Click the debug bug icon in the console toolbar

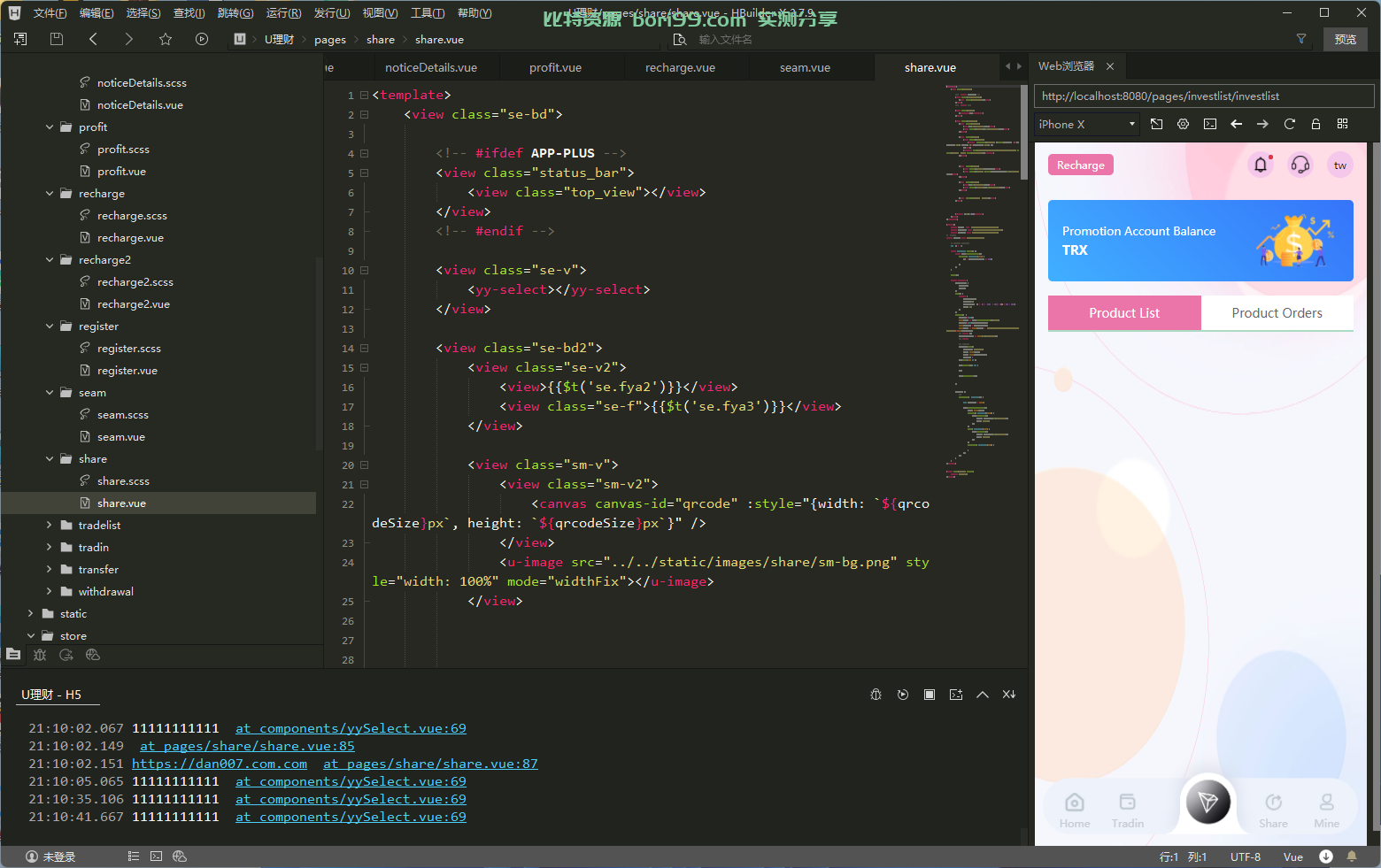[x=876, y=695]
